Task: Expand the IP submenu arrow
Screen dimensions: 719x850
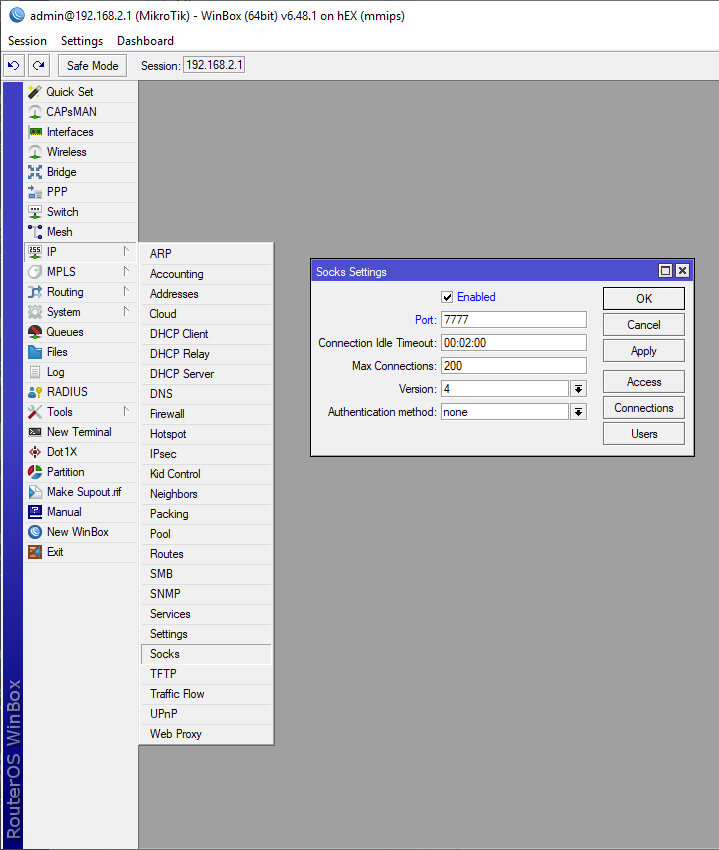Action: (126, 251)
